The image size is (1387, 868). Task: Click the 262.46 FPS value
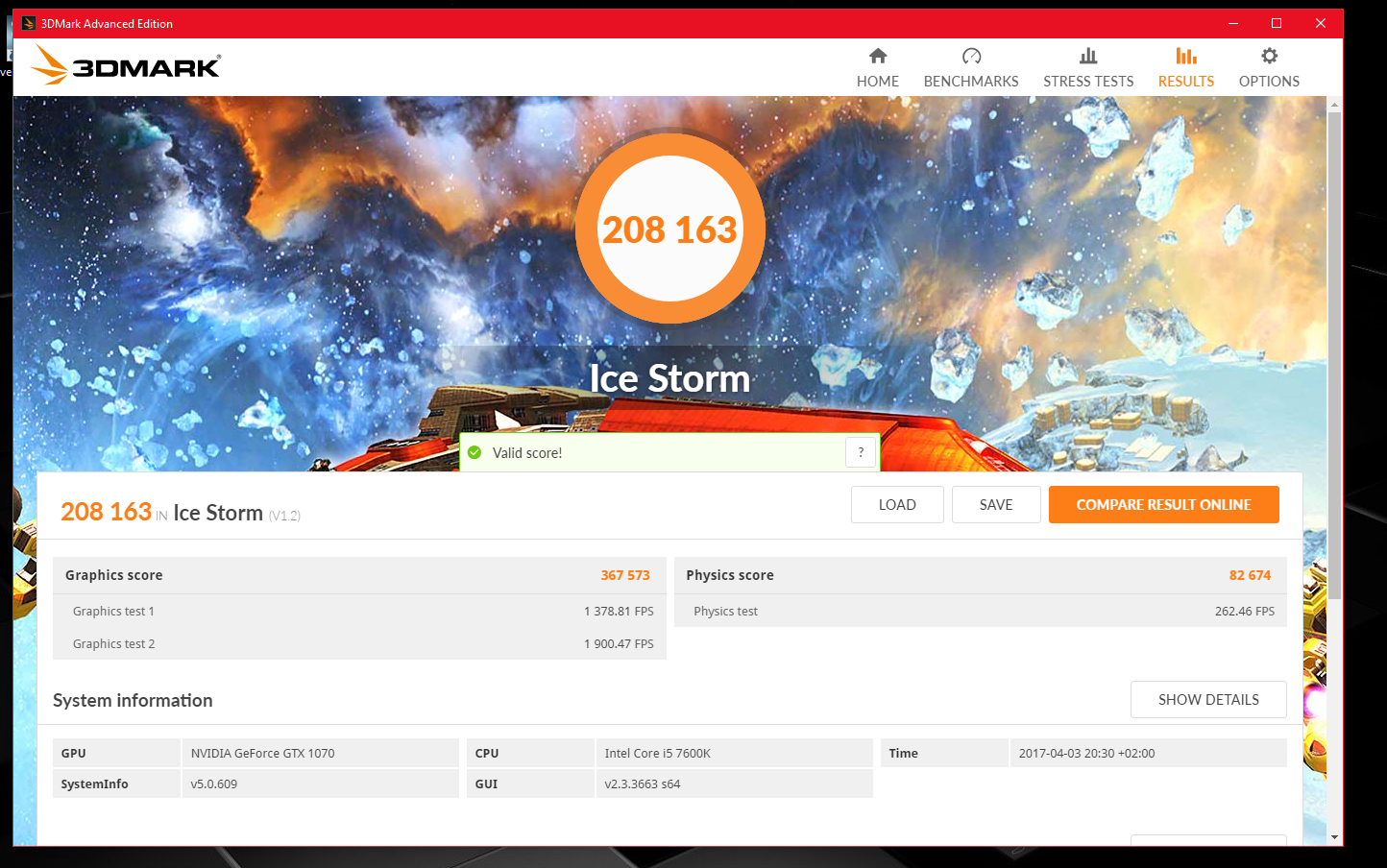coord(1245,611)
